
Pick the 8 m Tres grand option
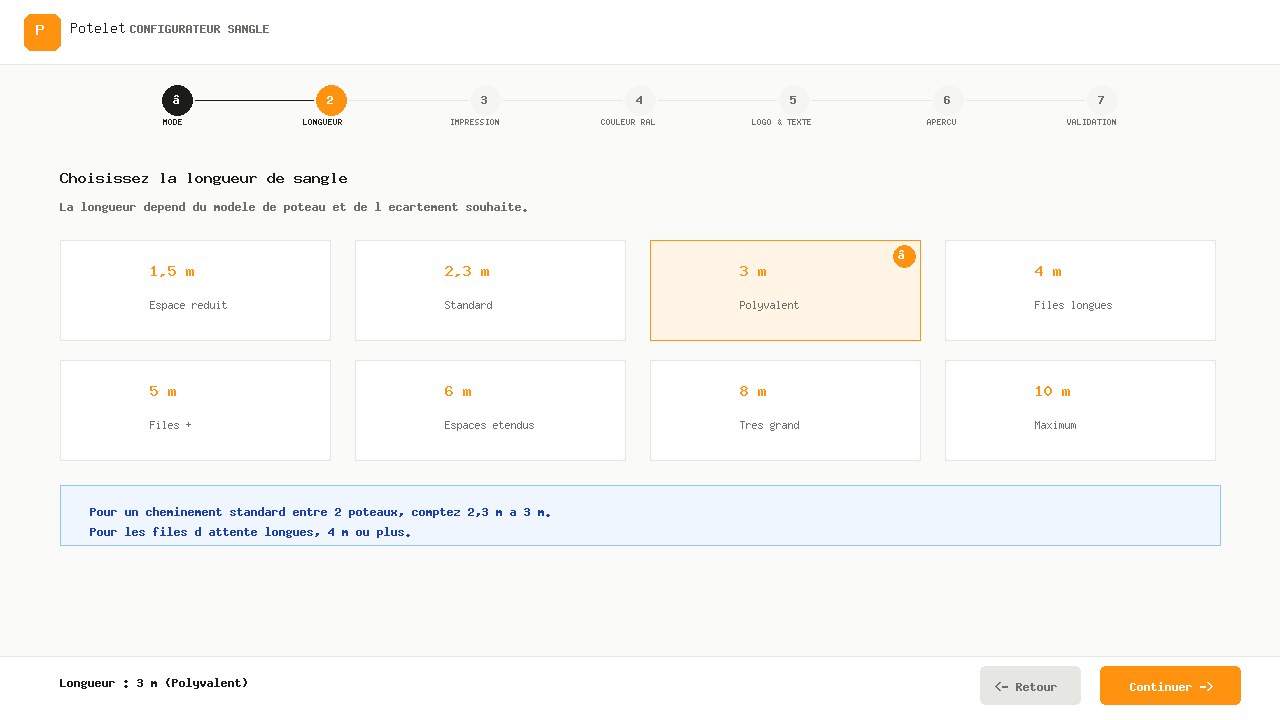point(785,410)
